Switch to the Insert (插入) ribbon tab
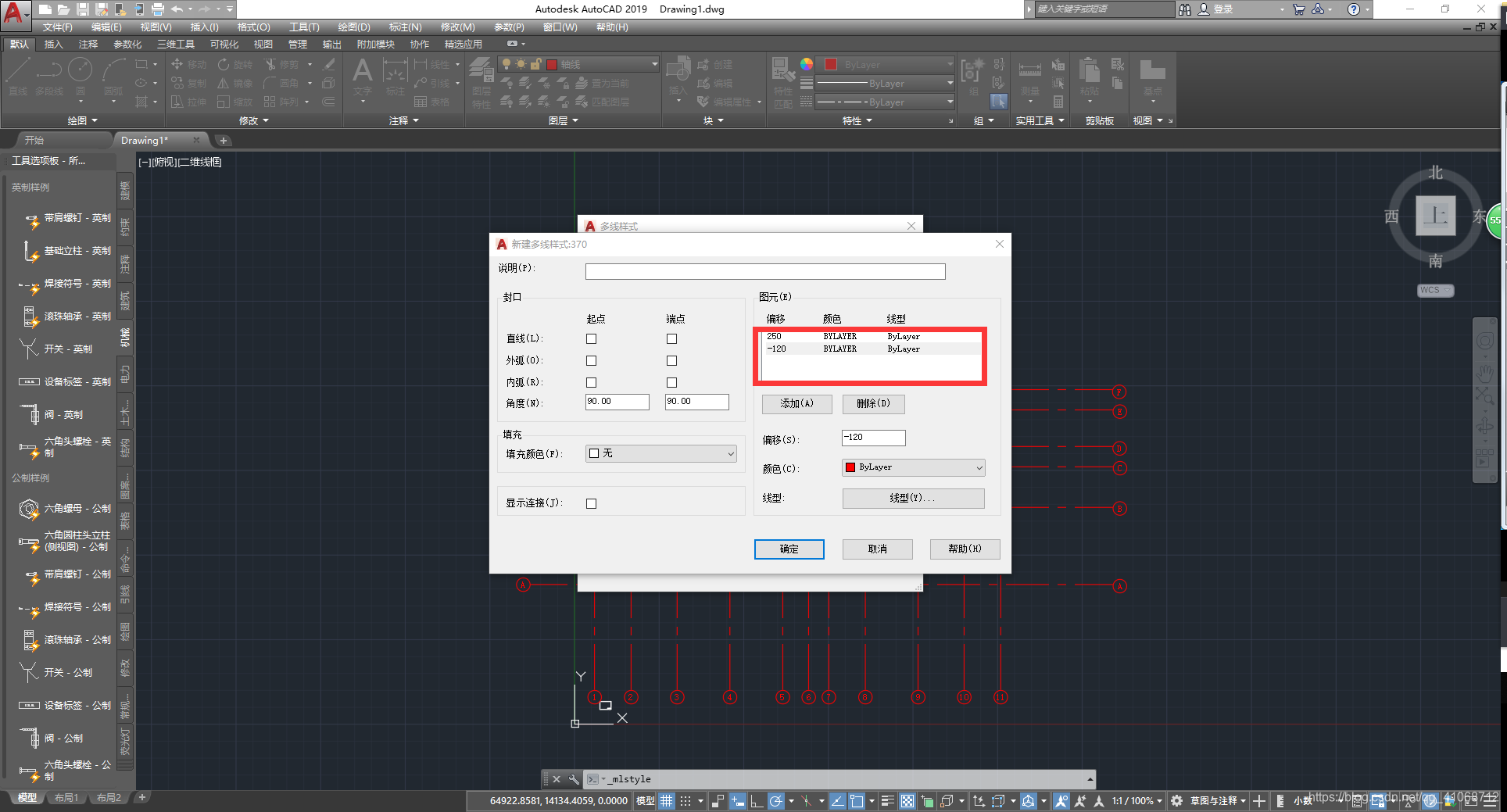 tap(53, 45)
